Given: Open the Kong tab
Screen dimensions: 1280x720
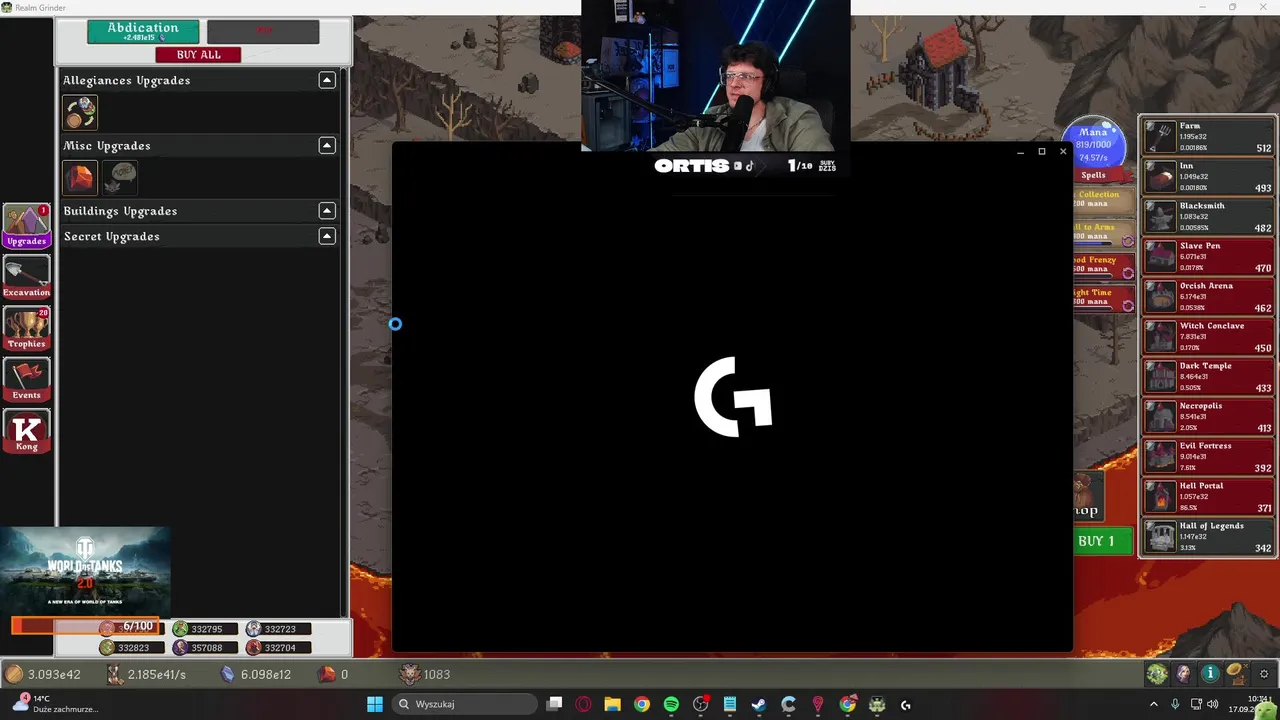Looking at the screenshot, I should click(27, 432).
